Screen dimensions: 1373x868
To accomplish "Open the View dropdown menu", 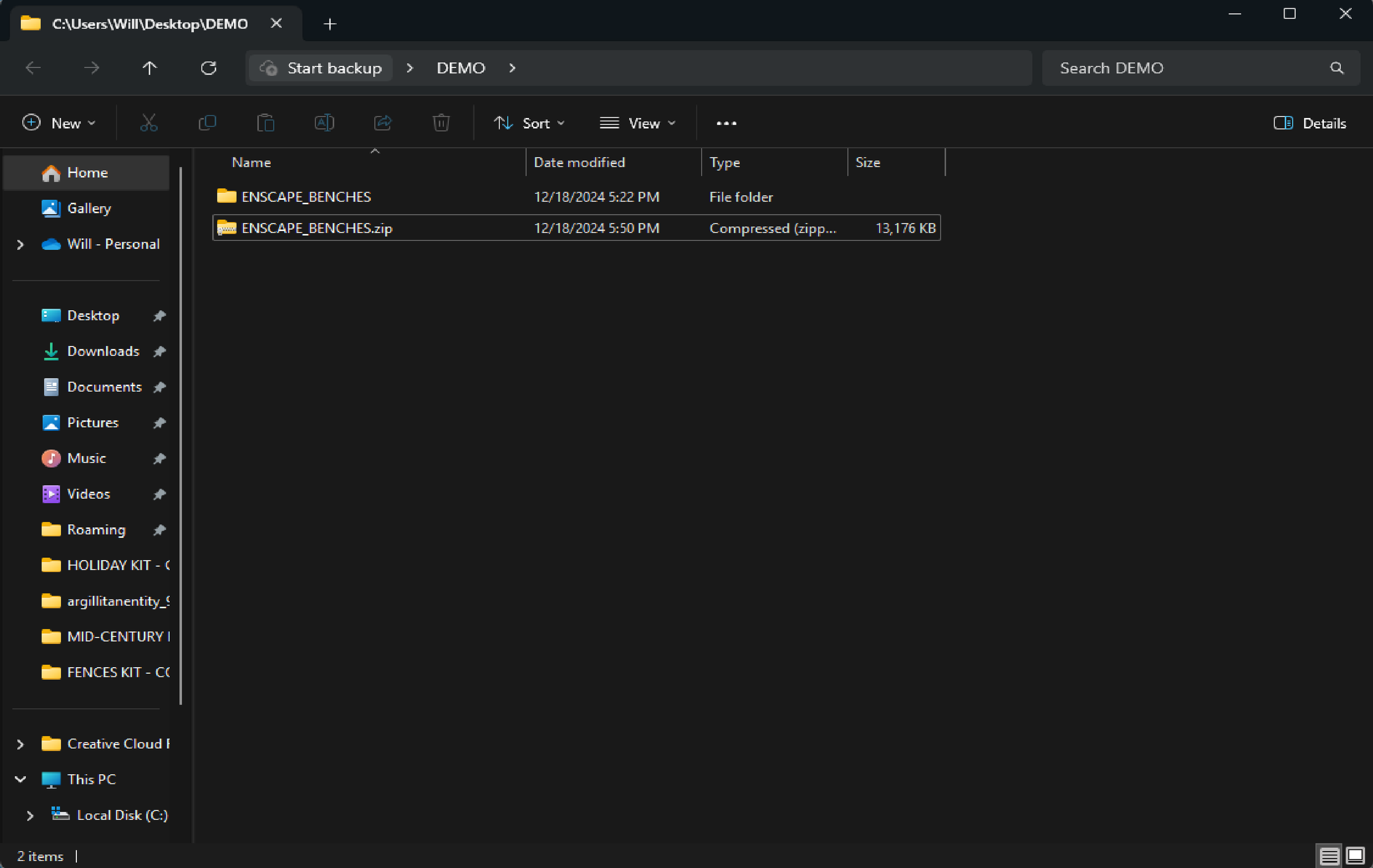I will tap(638, 123).
